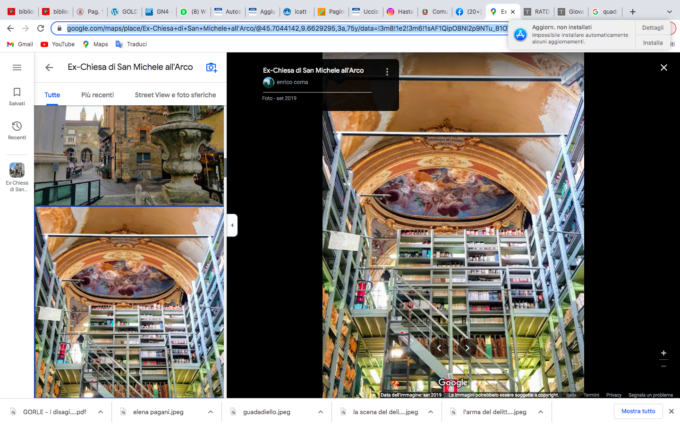The image size is (680, 425).
Task: Expand options for la scena del deli download
Action: (x=430, y=412)
